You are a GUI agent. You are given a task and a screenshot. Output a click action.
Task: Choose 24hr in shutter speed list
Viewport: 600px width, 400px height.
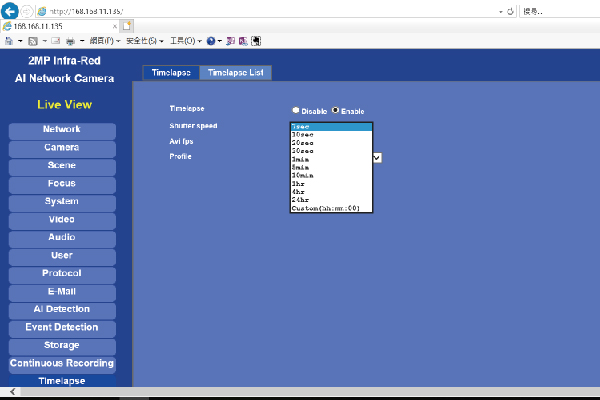click(x=331, y=200)
